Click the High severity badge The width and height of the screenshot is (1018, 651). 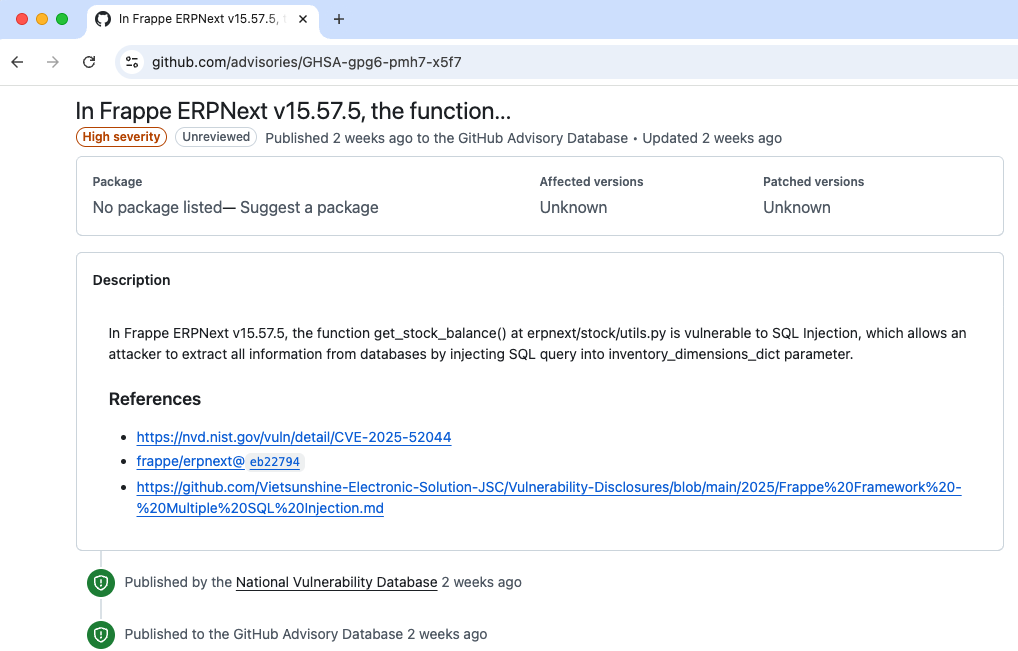tap(121, 137)
